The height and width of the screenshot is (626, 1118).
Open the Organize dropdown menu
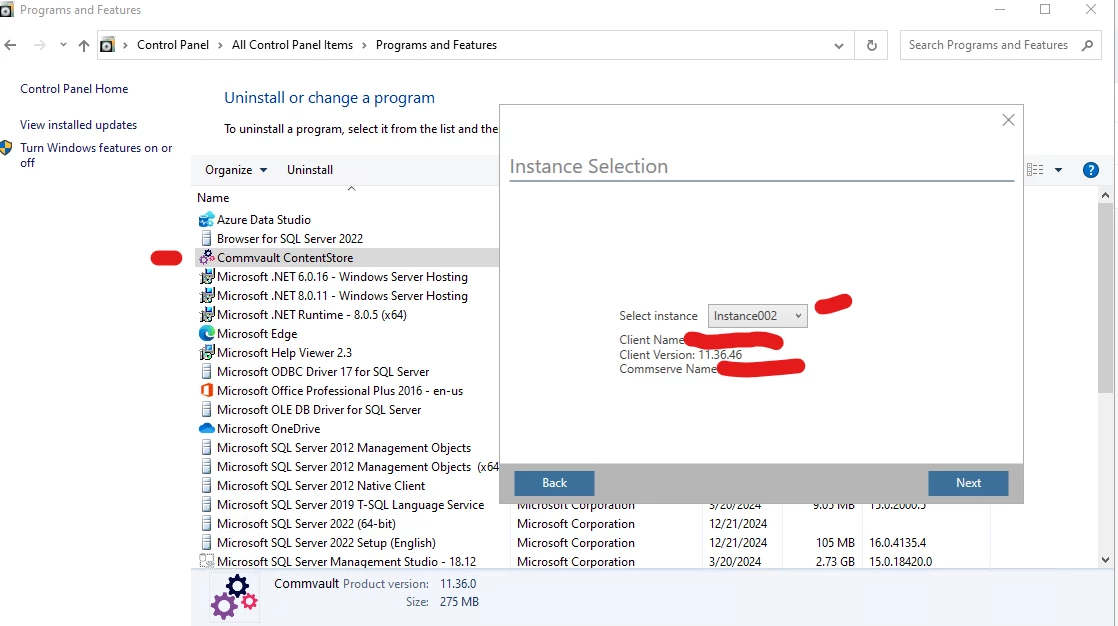click(235, 170)
